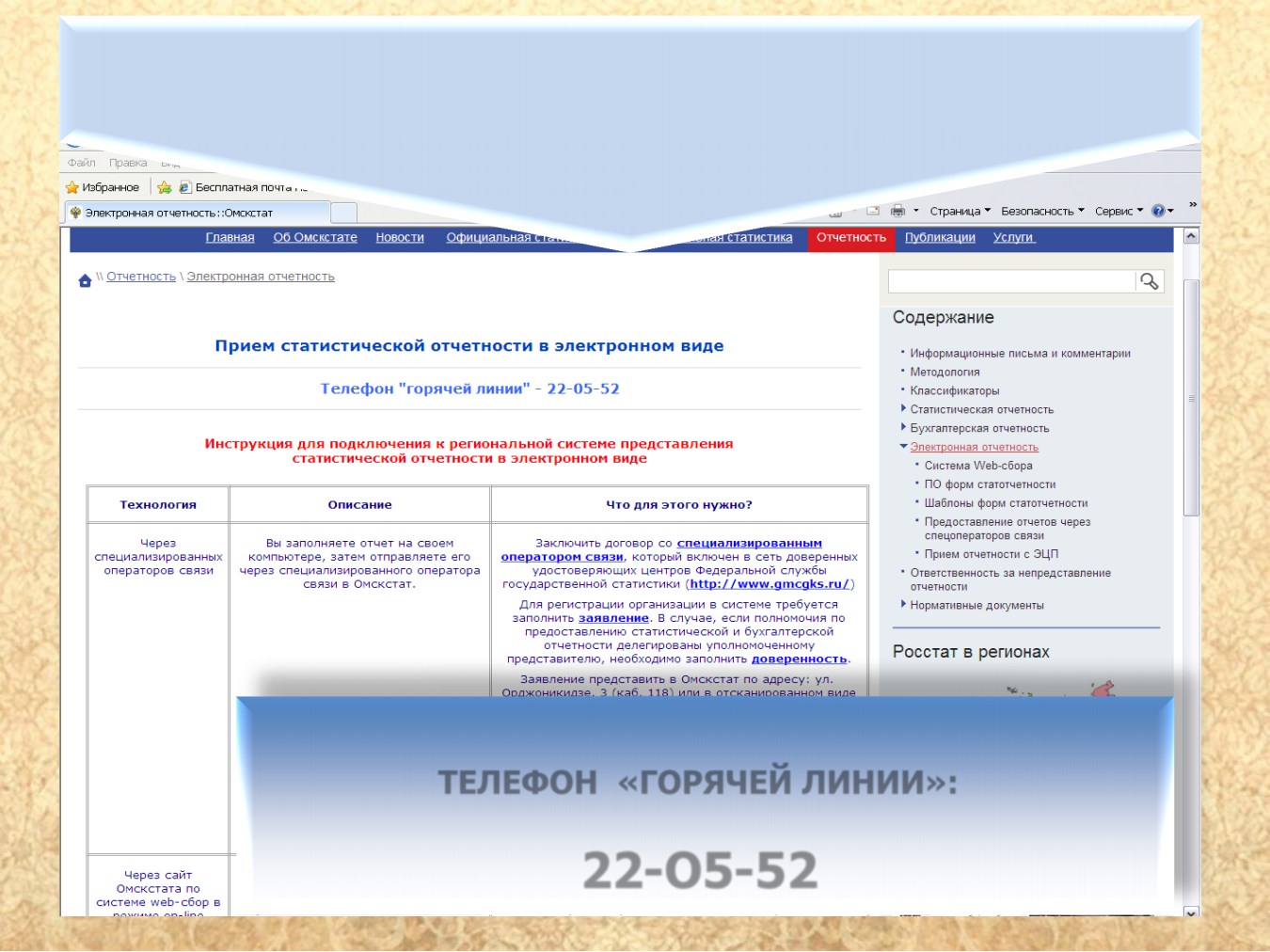Screen dimensions: 1270x952
Task: Open the Безопасность dropdown menu
Action: tap(1042, 211)
